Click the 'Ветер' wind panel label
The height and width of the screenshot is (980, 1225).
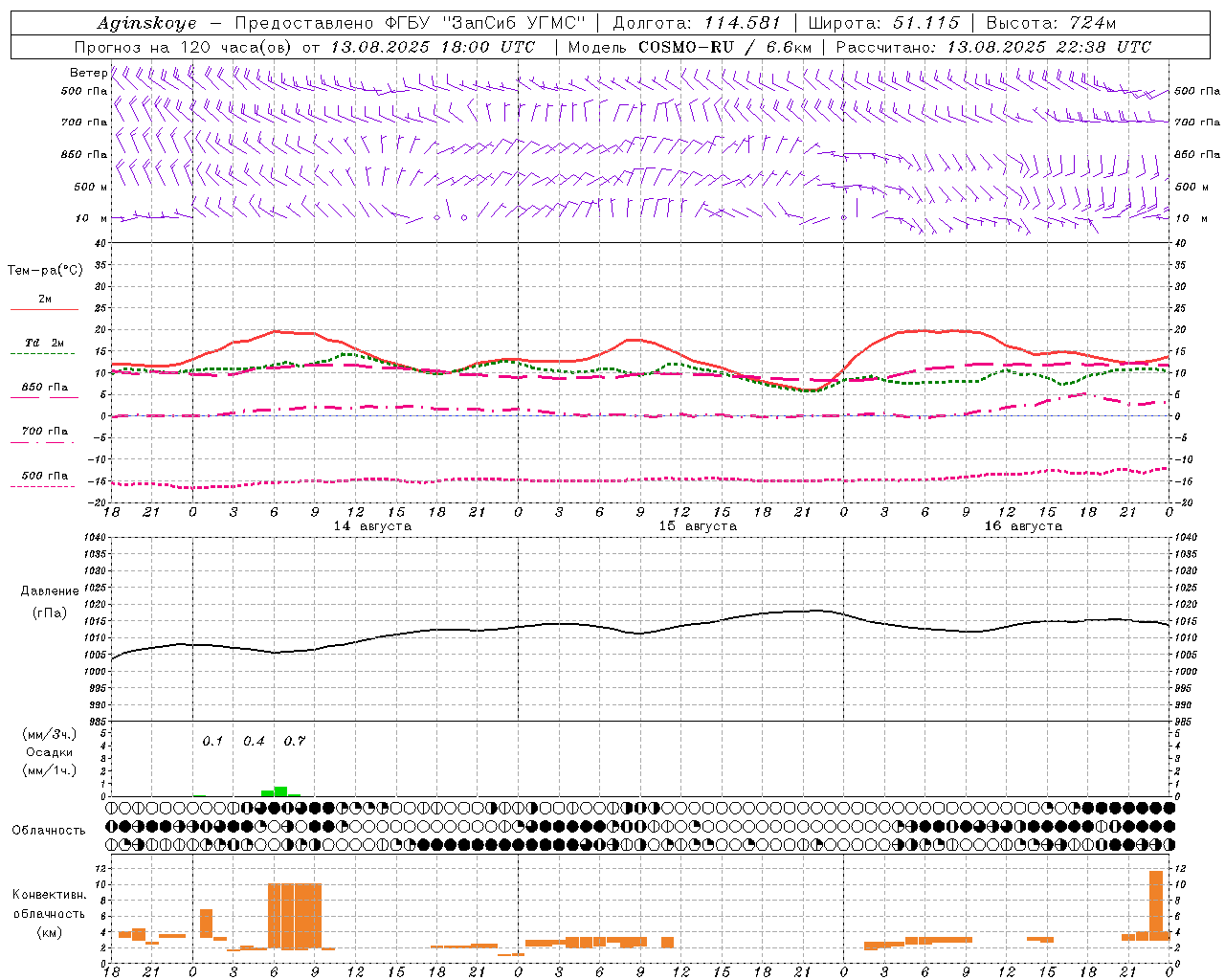pyautogui.click(x=88, y=73)
